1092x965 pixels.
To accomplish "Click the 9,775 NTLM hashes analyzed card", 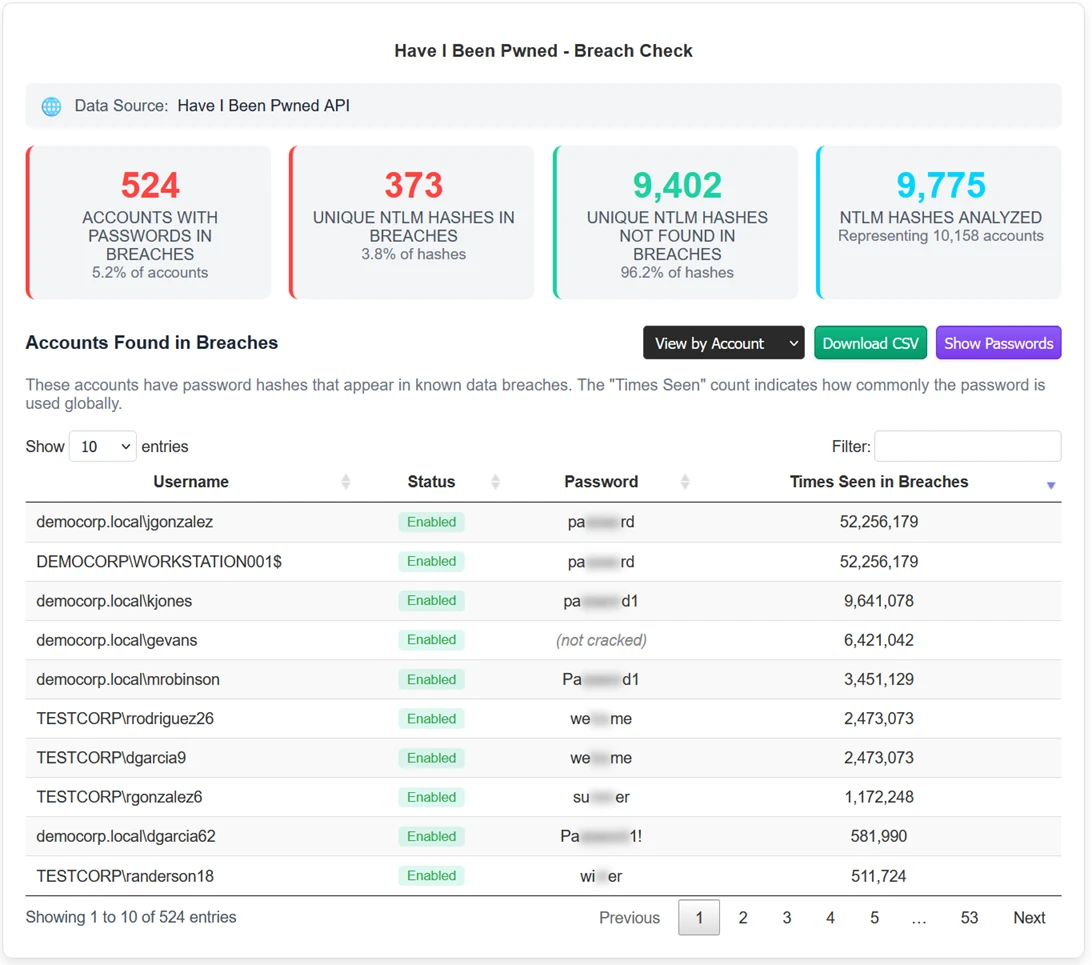I will 940,223.
